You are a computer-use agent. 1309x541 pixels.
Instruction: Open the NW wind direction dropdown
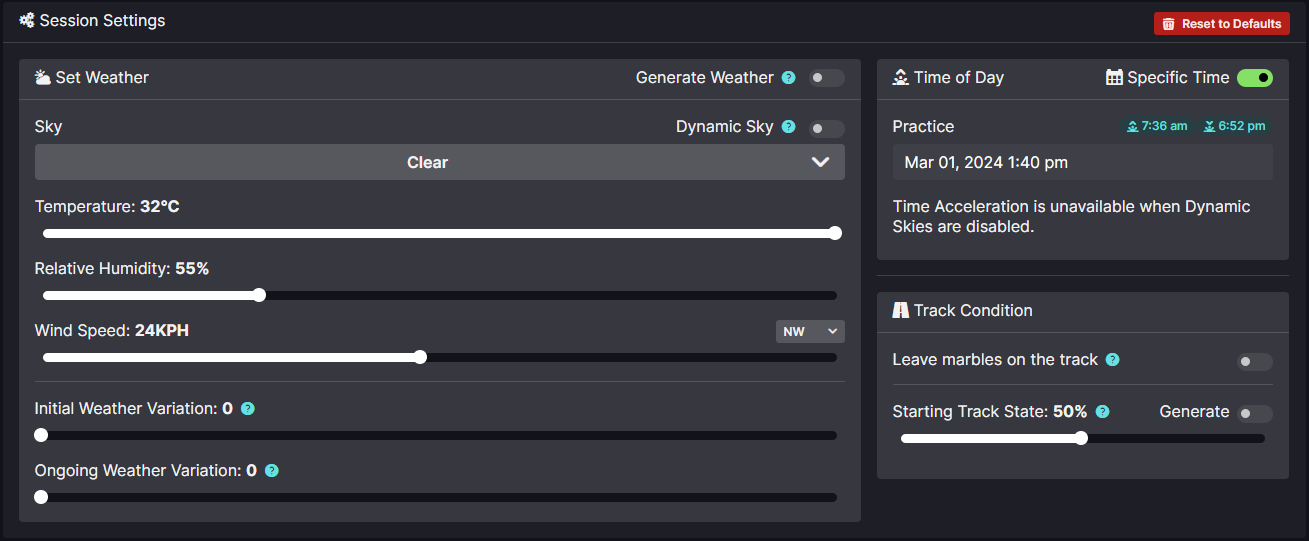tap(810, 331)
